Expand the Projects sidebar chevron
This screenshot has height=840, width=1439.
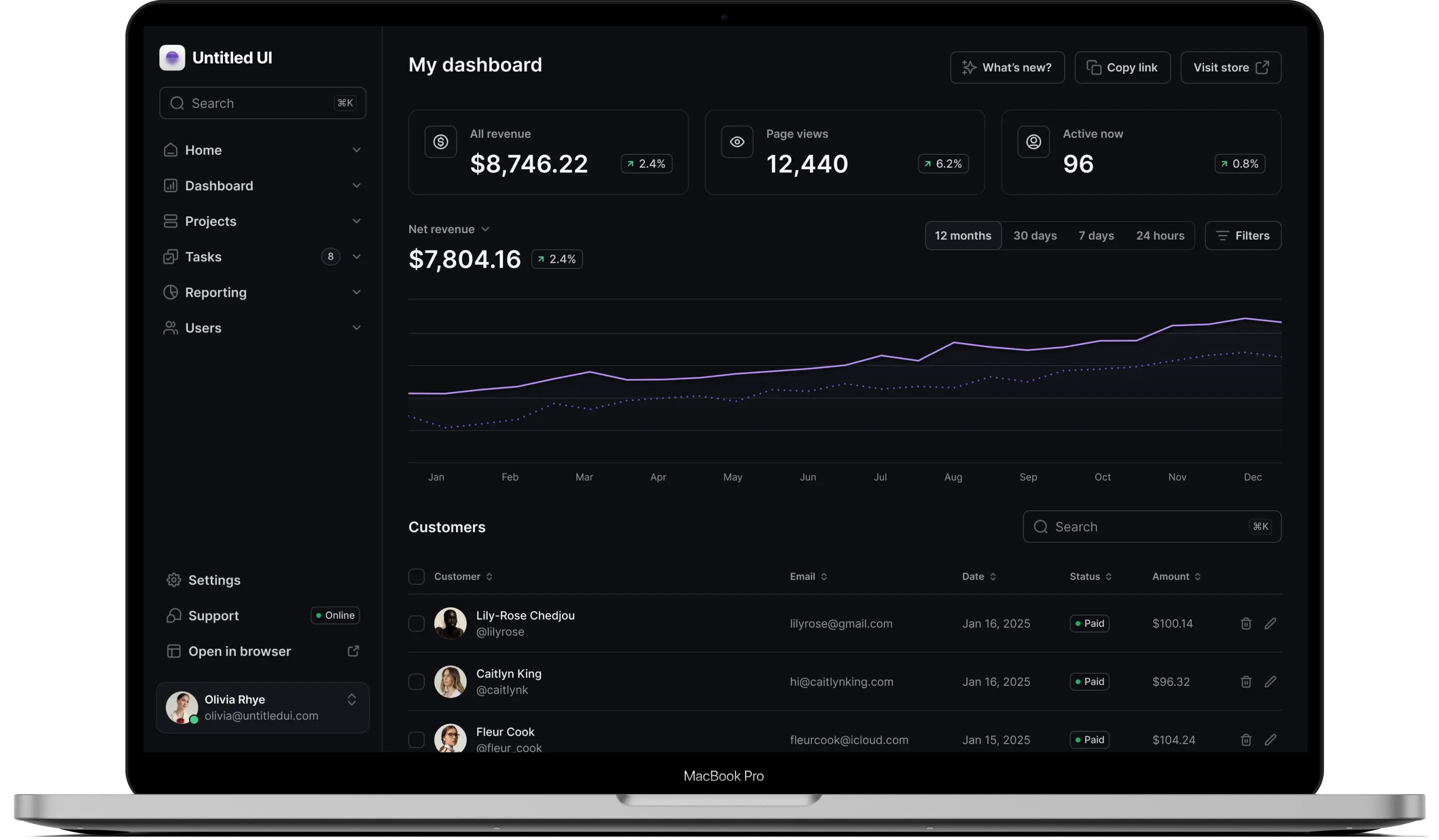(356, 221)
